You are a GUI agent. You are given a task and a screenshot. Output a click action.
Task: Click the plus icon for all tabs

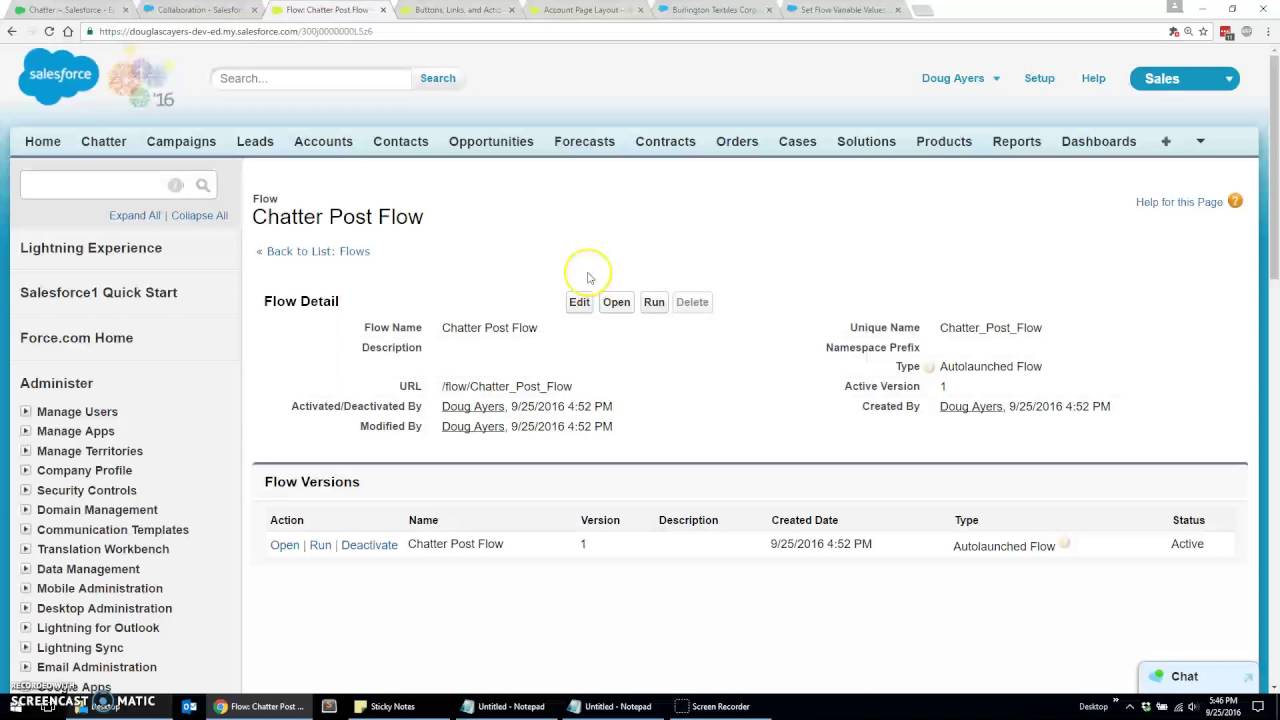1165,141
